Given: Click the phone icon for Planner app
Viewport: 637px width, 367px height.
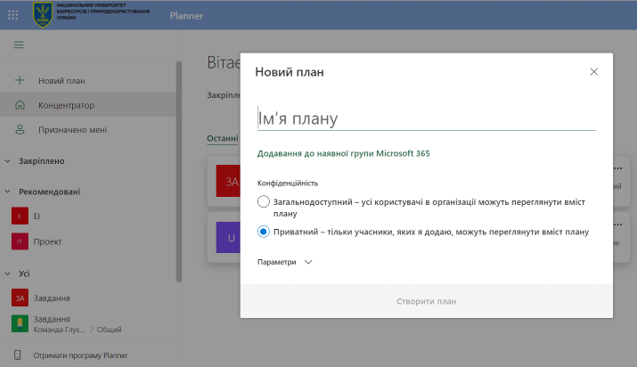Looking at the screenshot, I should click(17, 355).
